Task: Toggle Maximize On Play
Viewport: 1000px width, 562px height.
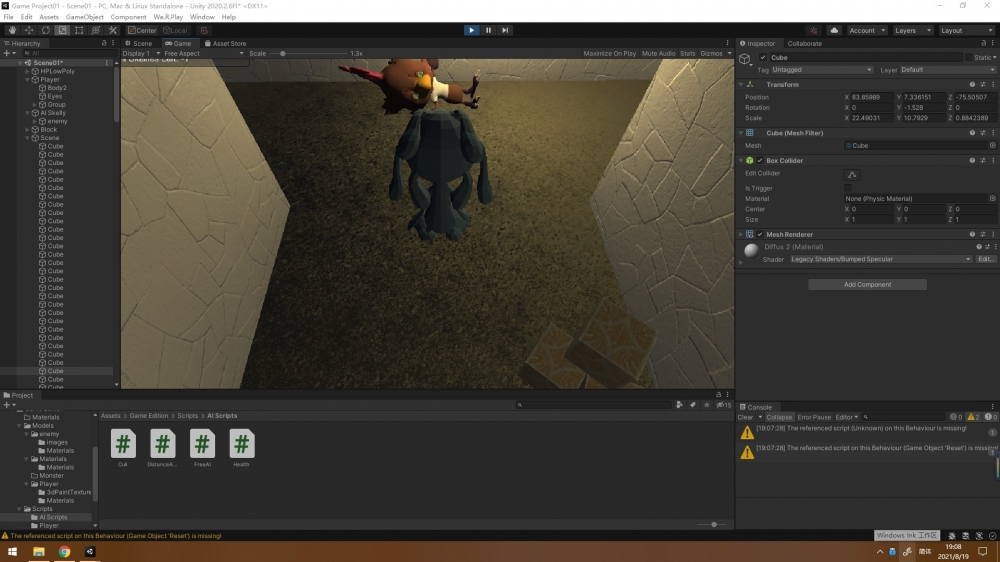Action: 609,54
